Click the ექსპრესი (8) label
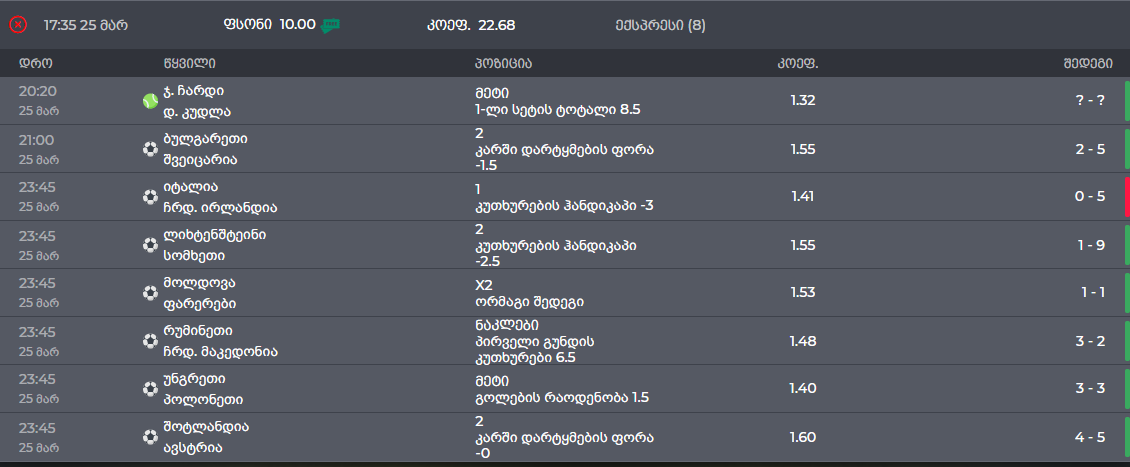 coord(661,25)
